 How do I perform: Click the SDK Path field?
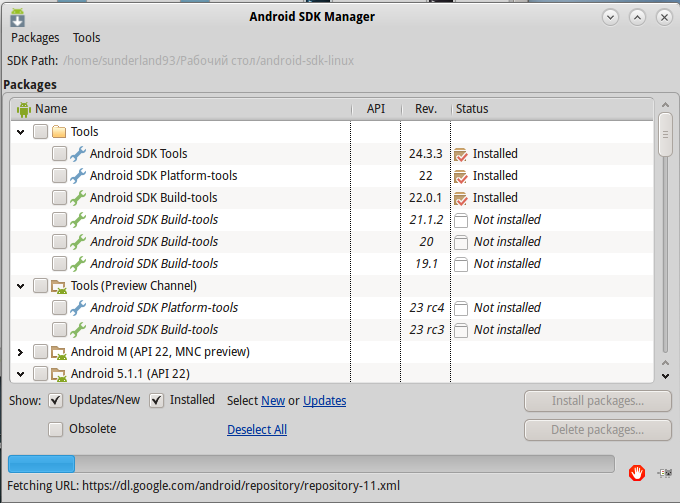pos(209,61)
